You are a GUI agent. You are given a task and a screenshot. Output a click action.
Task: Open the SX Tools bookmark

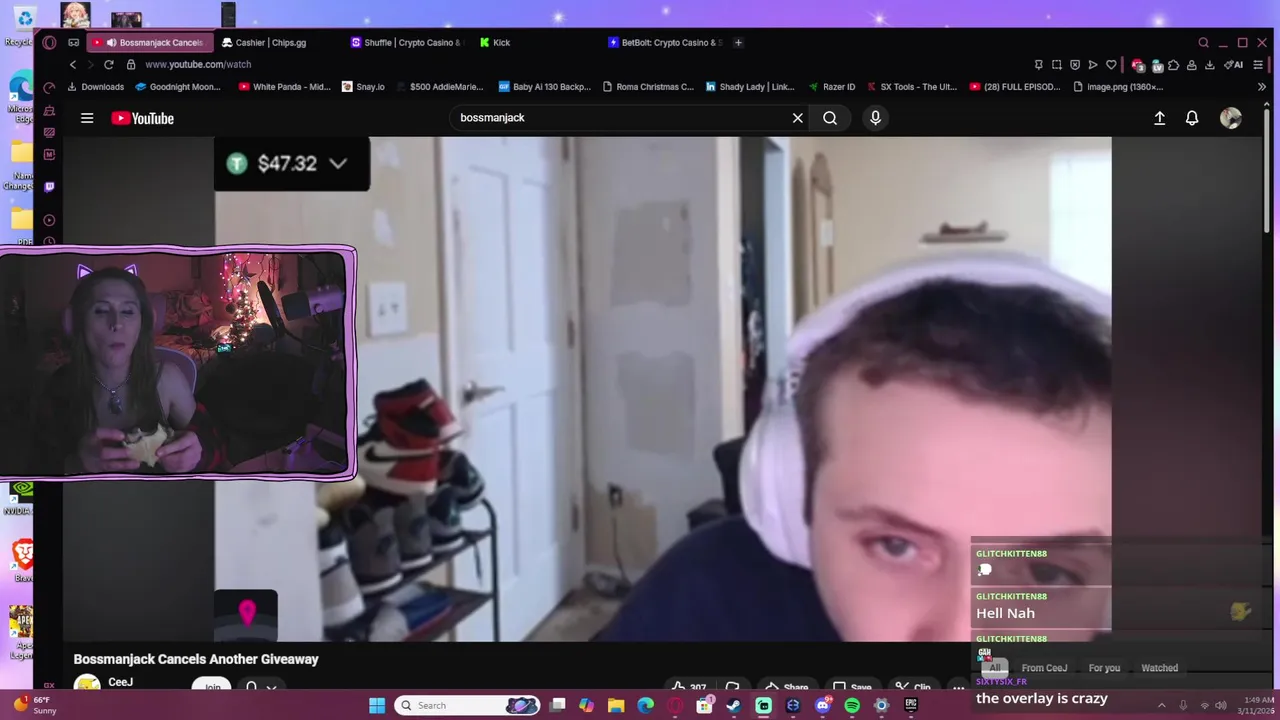(x=912, y=87)
